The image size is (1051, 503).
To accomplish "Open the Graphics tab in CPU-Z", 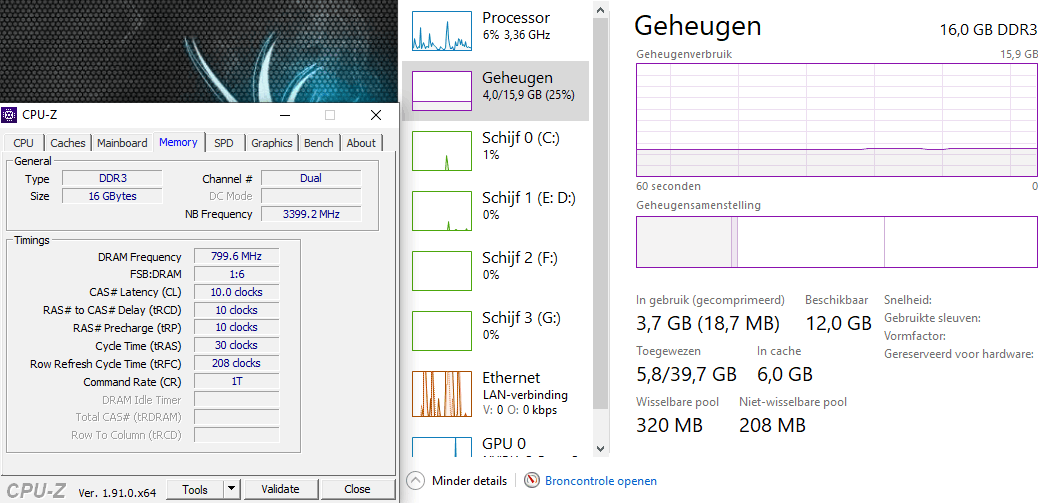I will pos(272,143).
